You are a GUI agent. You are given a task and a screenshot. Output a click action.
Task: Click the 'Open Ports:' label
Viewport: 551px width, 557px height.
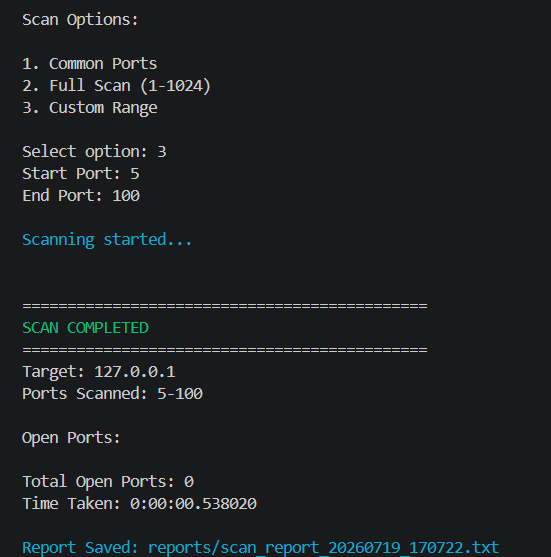click(x=71, y=438)
